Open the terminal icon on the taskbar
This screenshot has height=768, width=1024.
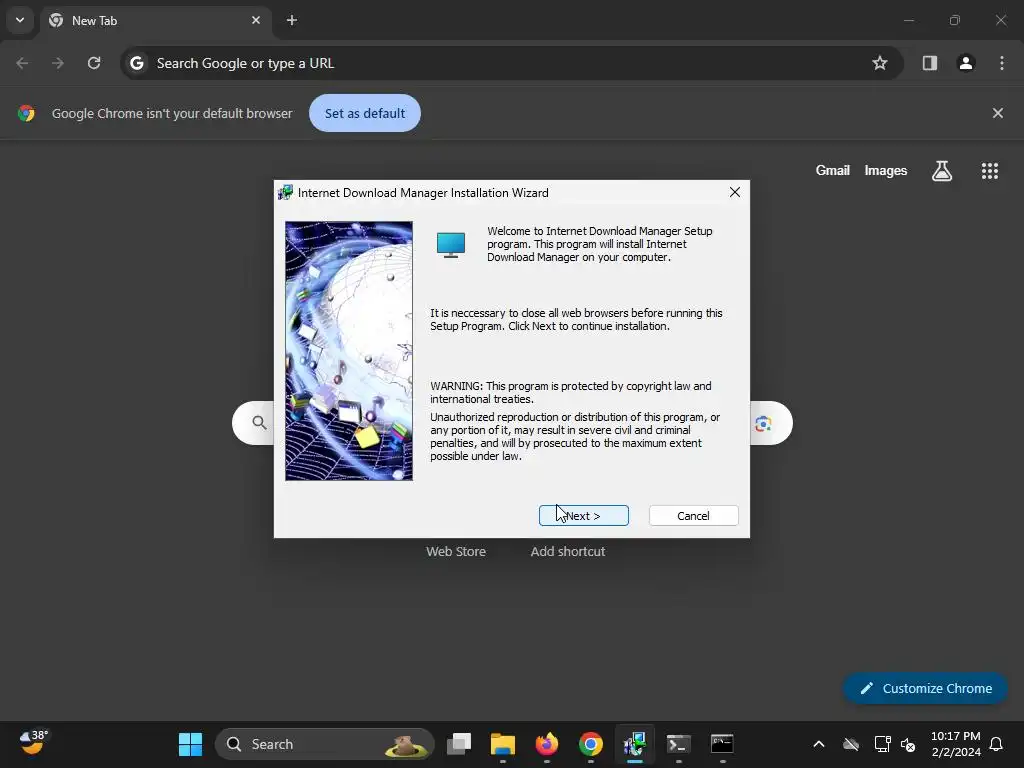tap(678, 744)
